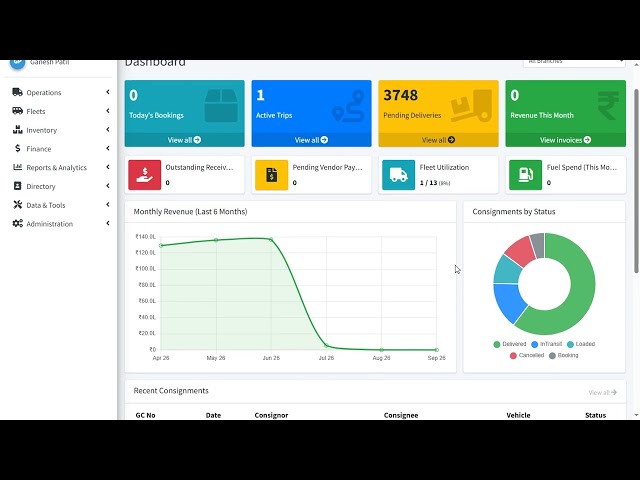
Task: Expand the Administration menu chevron
Action: pos(108,223)
